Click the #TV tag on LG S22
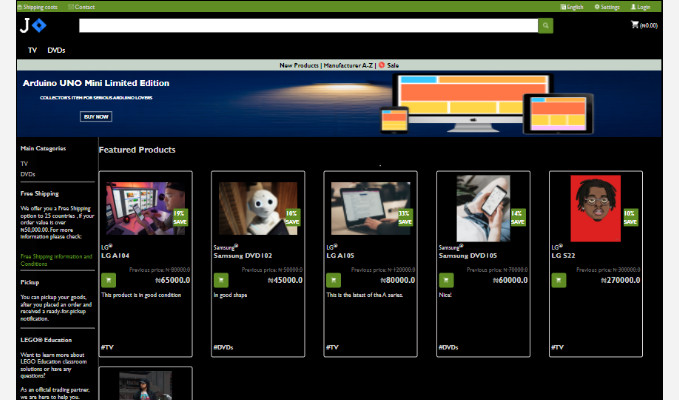 coord(557,347)
